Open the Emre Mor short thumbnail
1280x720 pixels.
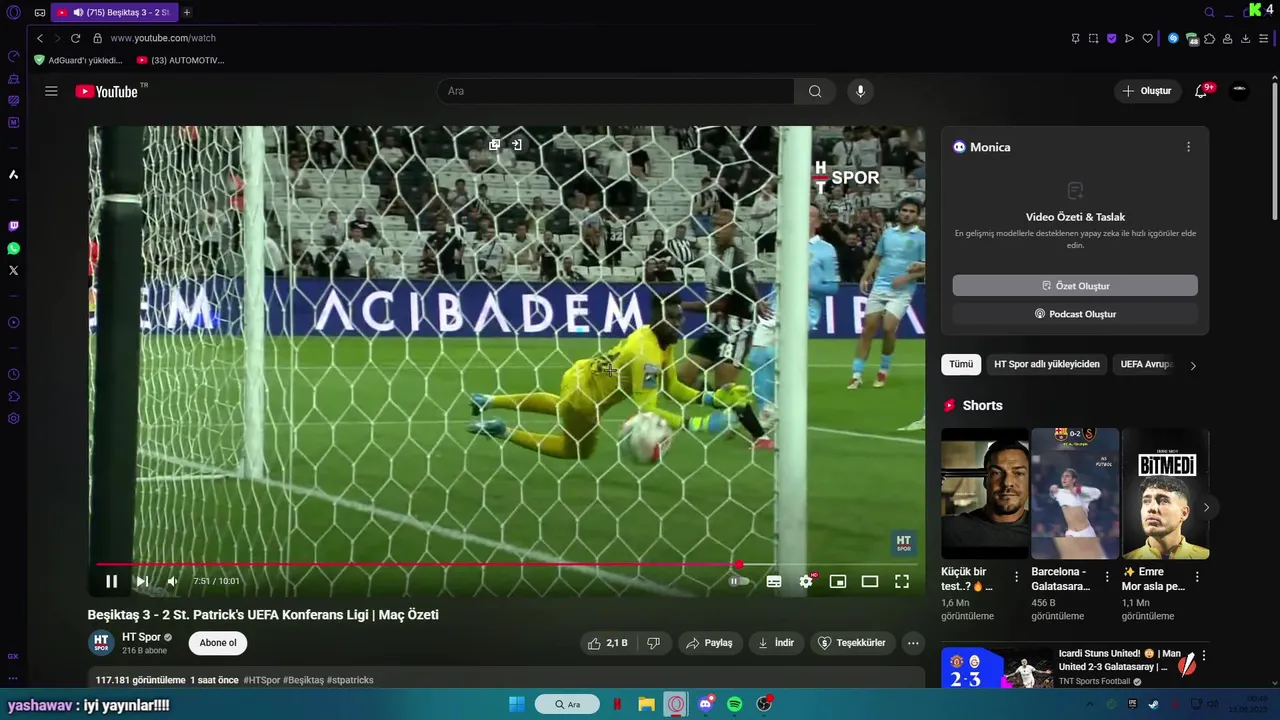1166,494
